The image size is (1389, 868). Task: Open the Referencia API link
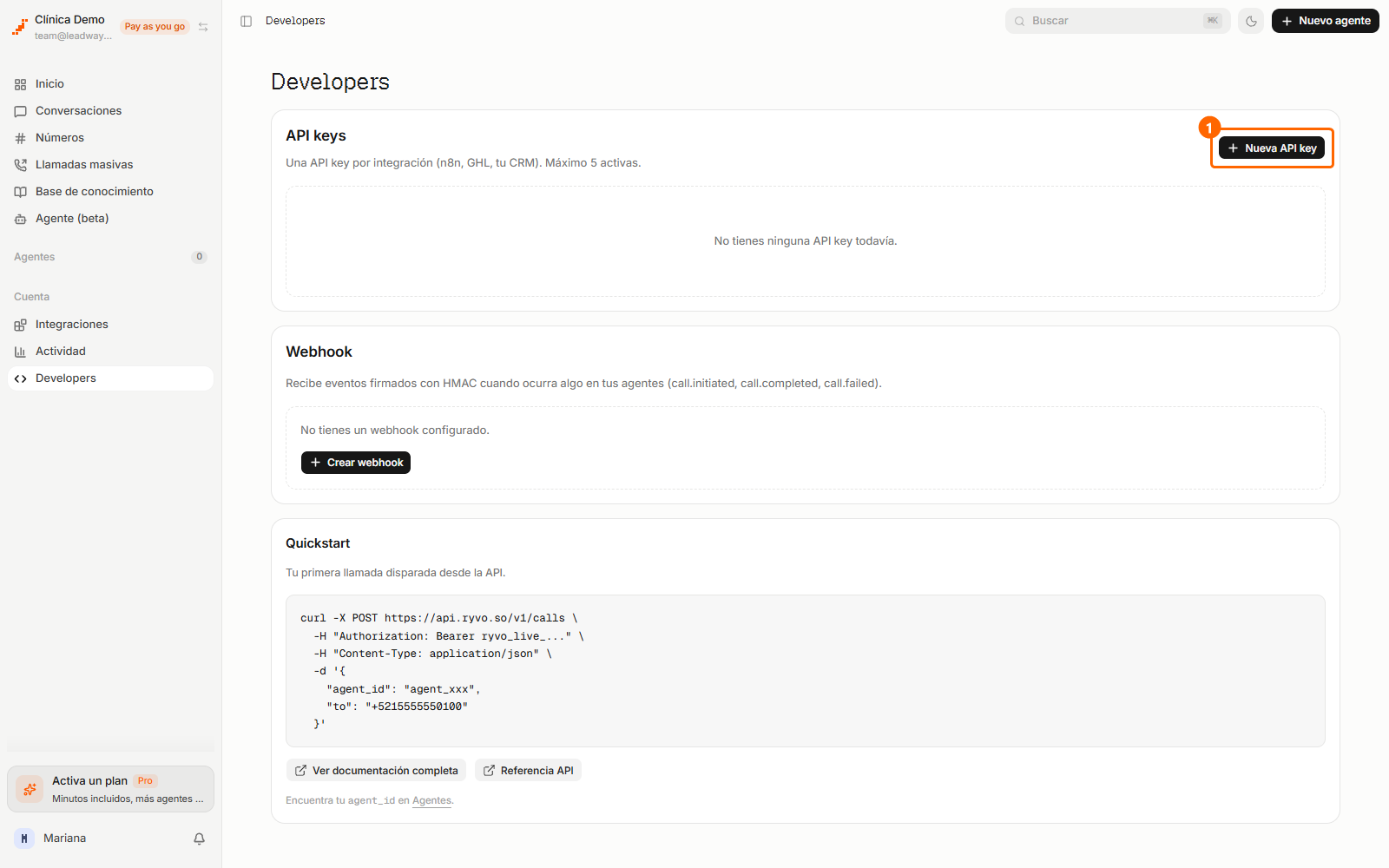coord(528,771)
